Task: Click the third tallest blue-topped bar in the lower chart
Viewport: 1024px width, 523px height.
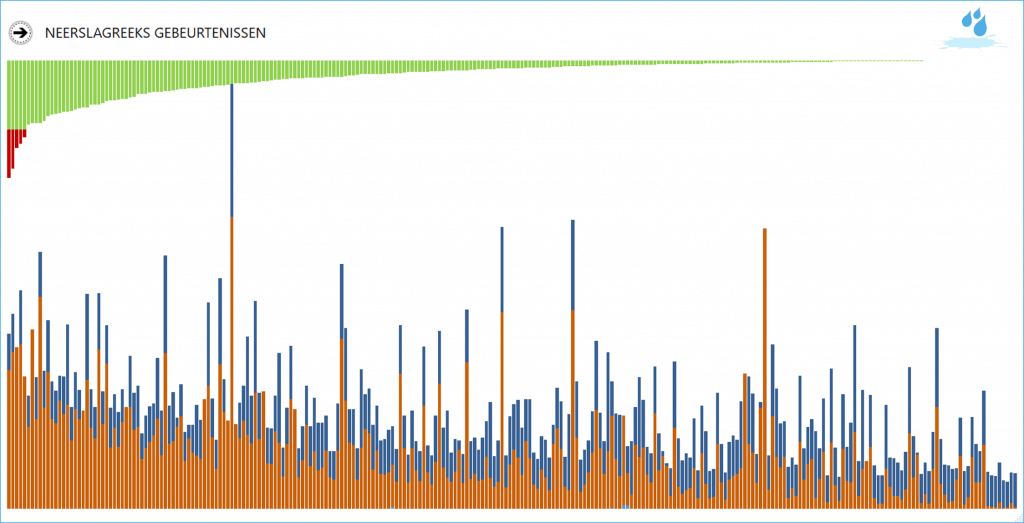Action: click(502, 270)
